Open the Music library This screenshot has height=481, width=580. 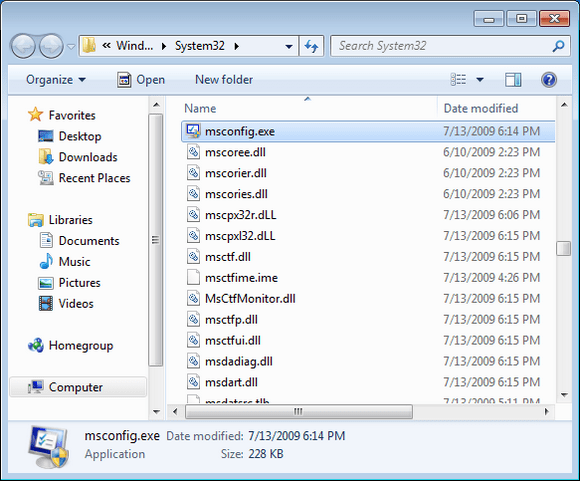pyautogui.click(x=65, y=262)
